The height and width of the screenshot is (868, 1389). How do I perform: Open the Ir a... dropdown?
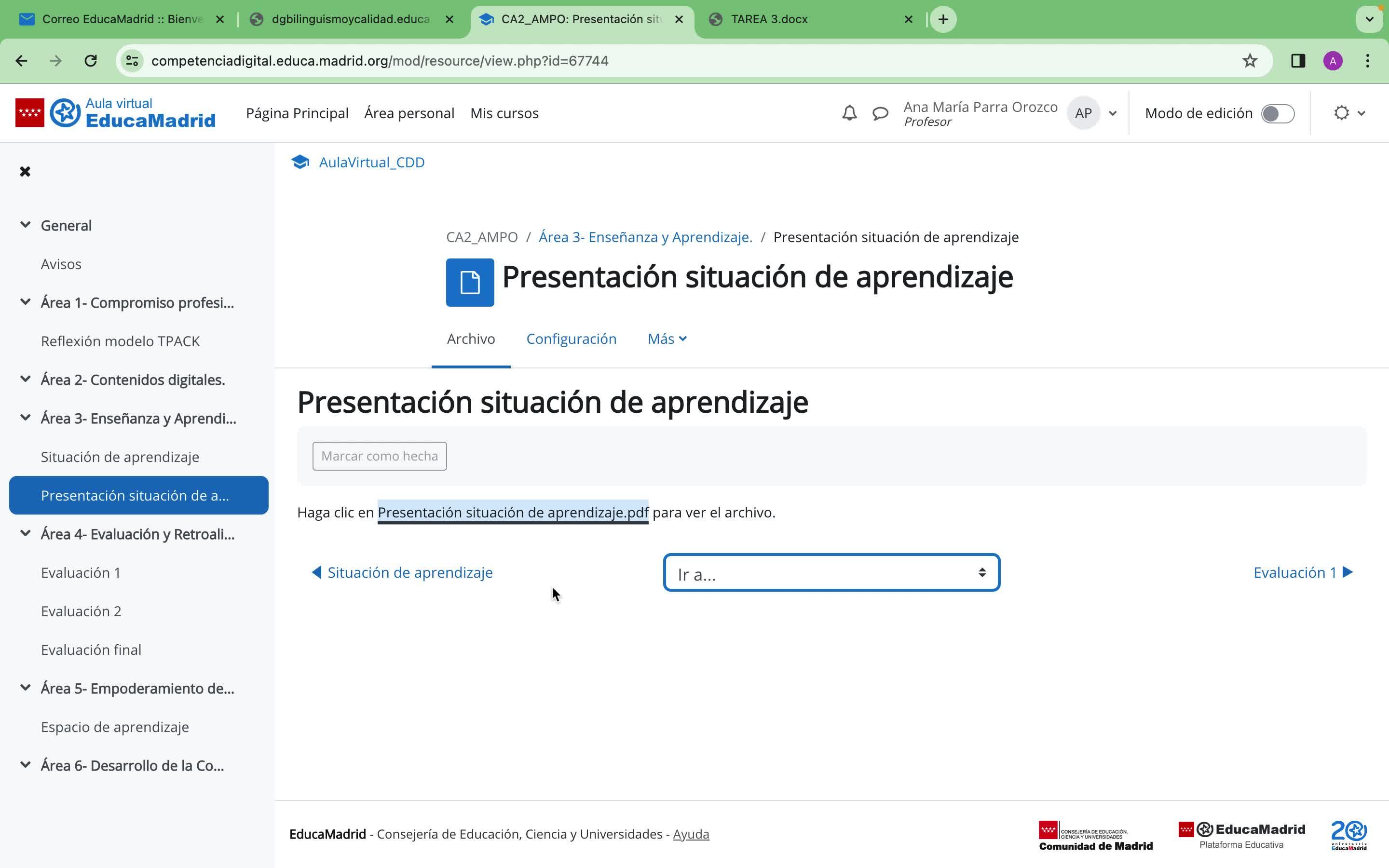click(x=831, y=573)
